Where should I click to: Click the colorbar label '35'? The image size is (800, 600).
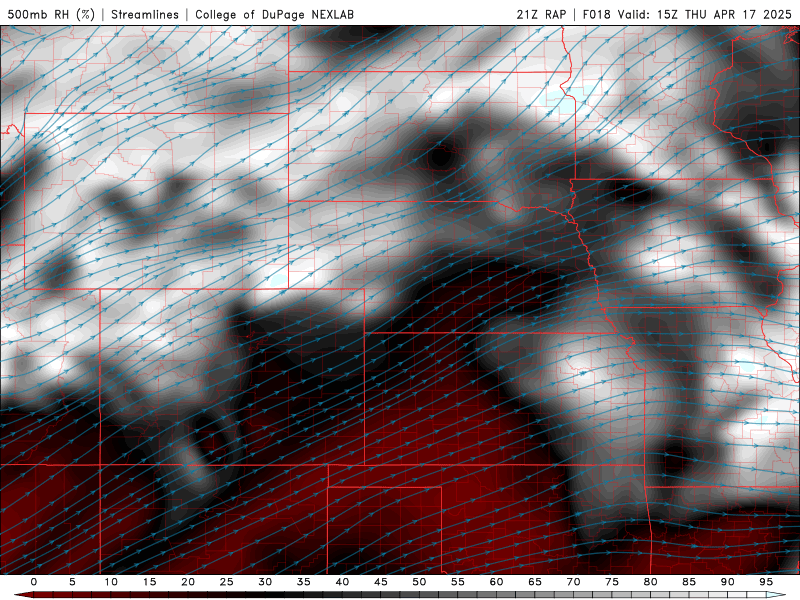tap(304, 582)
